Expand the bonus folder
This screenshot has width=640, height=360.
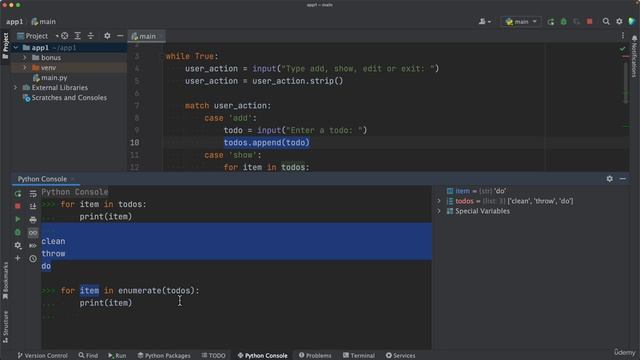coord(25,58)
